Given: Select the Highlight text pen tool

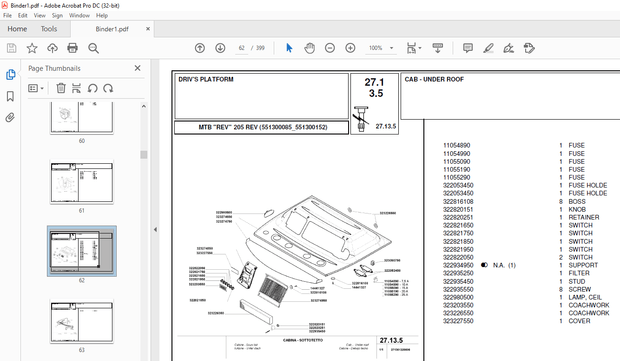Looking at the screenshot, I should (x=488, y=48).
